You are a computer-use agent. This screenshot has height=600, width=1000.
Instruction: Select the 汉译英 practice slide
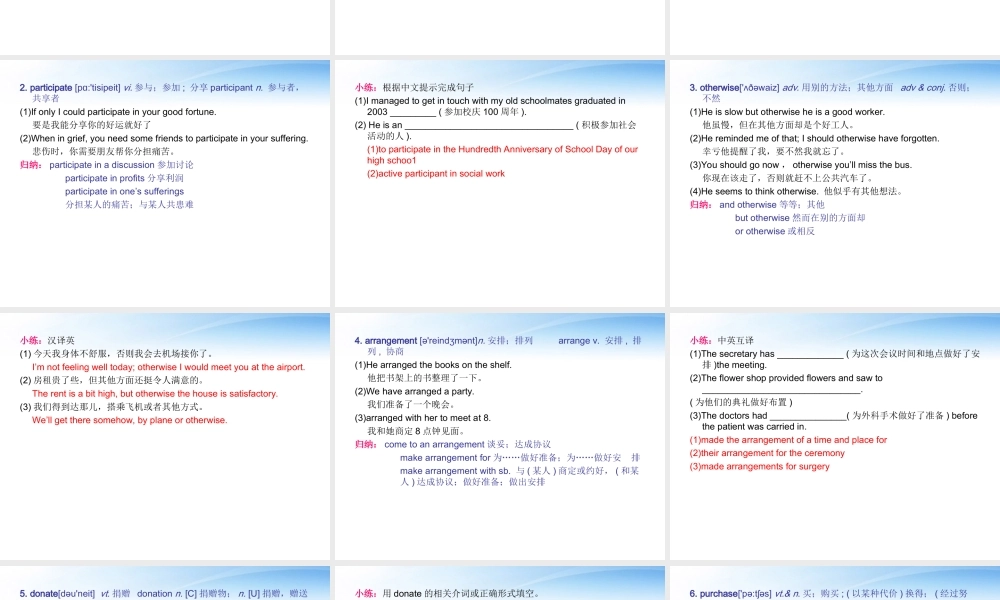pyautogui.click(x=165, y=435)
